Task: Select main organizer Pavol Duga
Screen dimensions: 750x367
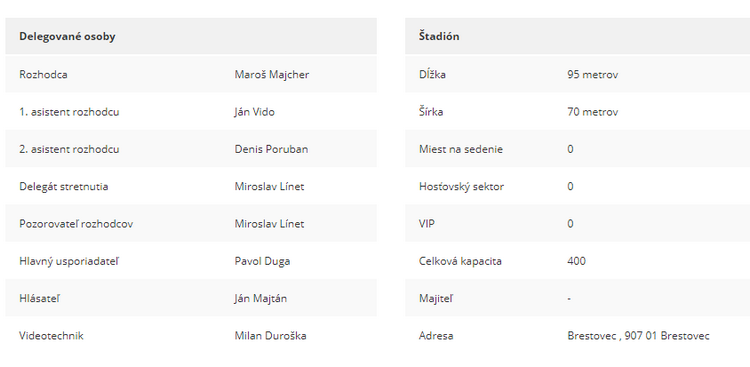Action: coord(262,261)
